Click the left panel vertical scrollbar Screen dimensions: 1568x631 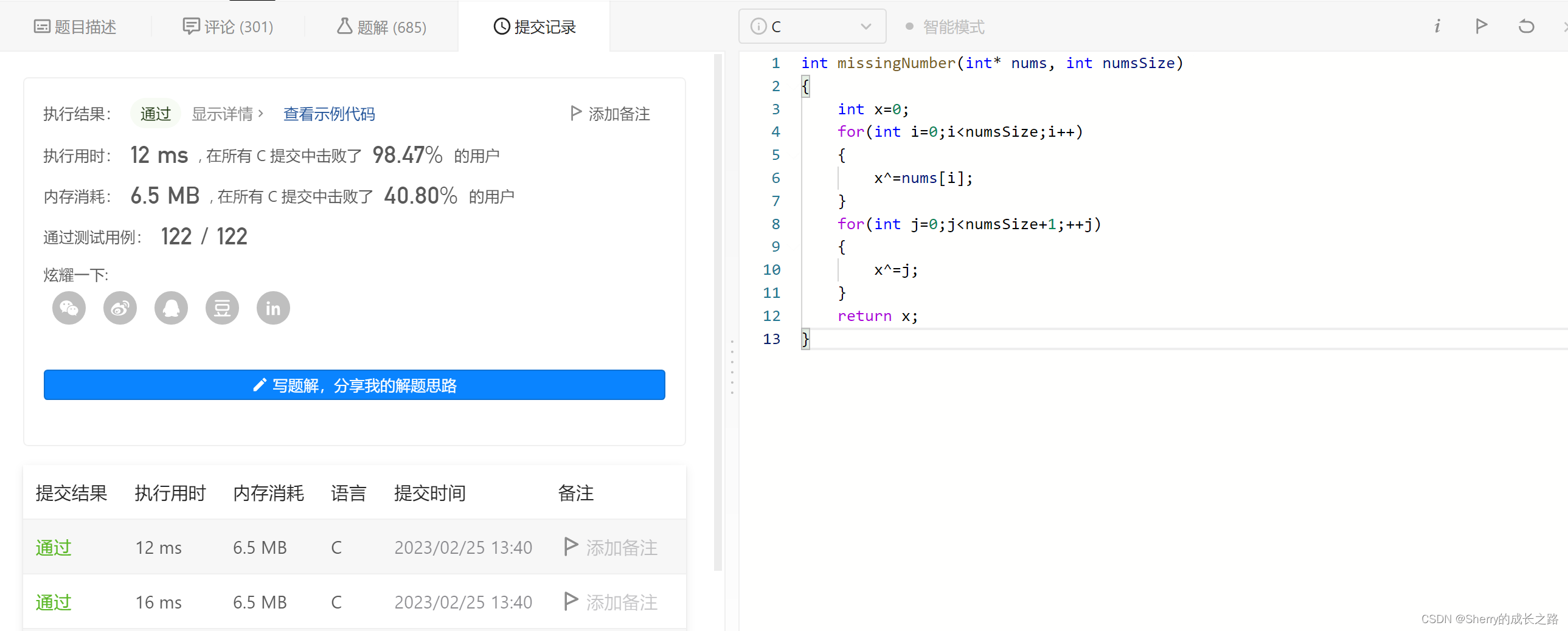click(x=718, y=304)
